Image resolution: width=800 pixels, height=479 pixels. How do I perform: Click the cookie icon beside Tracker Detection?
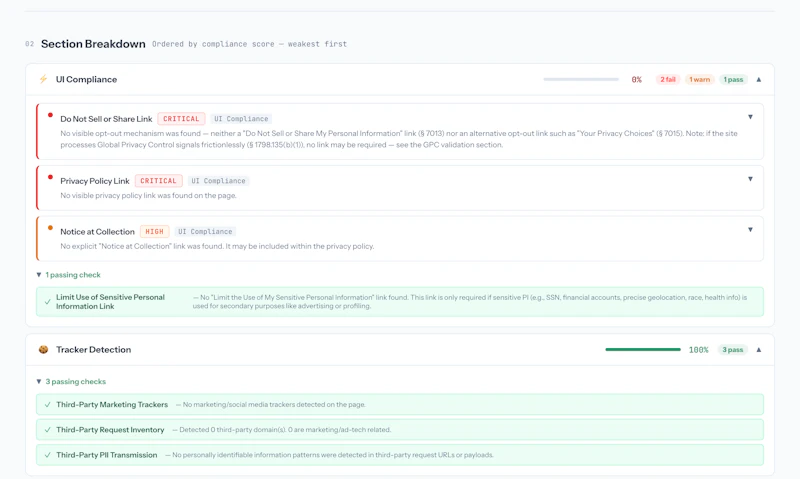coord(43,349)
